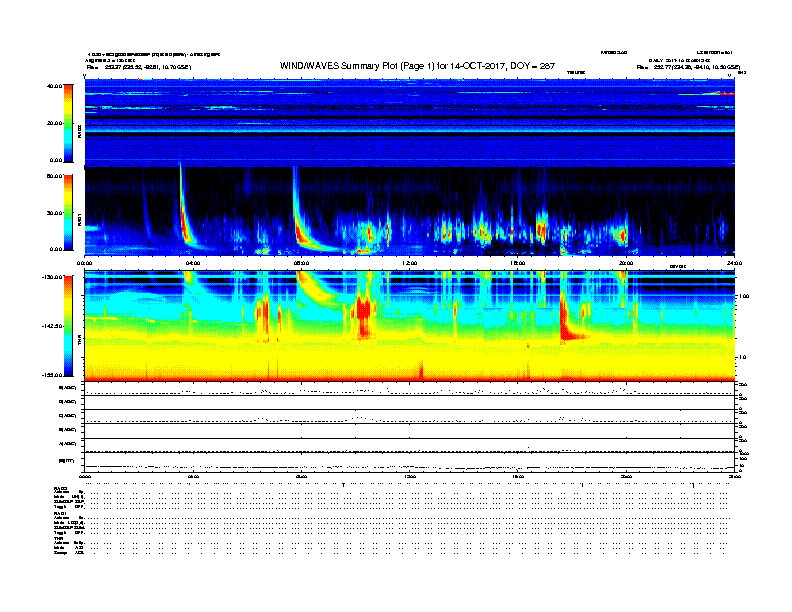Screen dimensions: 792x612
Task: Click the 40.00 label on RAD2 color scale
Action: tap(55, 86)
